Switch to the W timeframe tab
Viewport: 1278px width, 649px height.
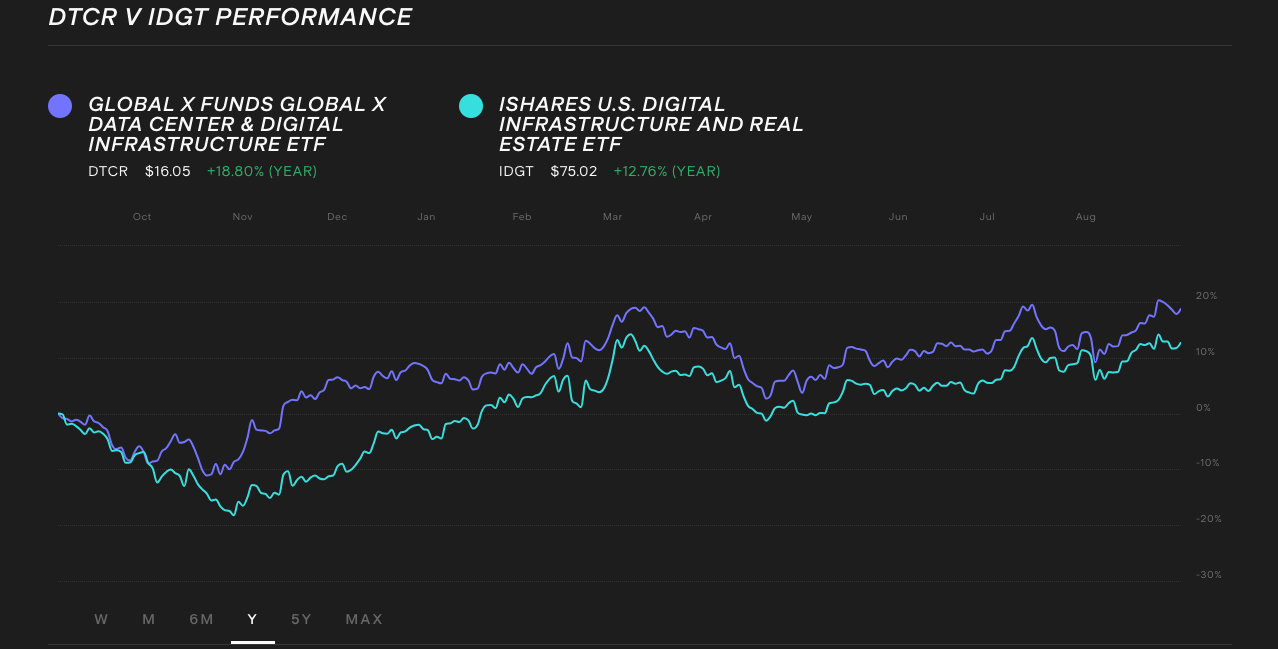click(101, 619)
